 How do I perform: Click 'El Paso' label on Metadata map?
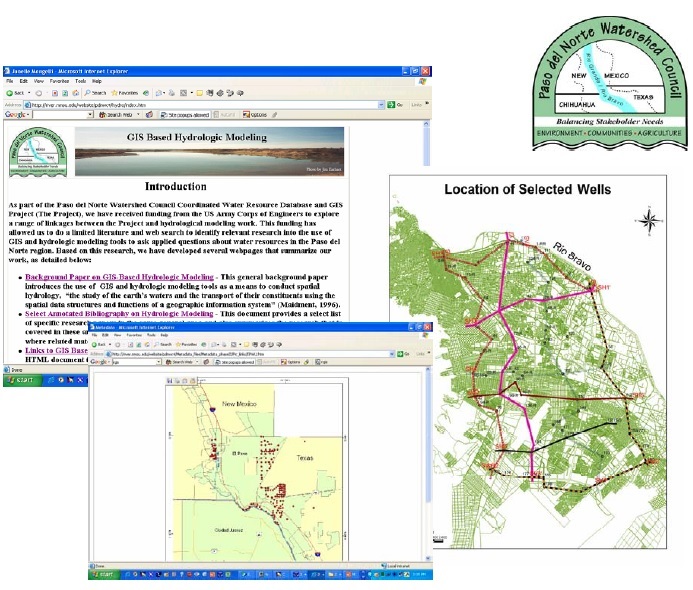click(239, 453)
